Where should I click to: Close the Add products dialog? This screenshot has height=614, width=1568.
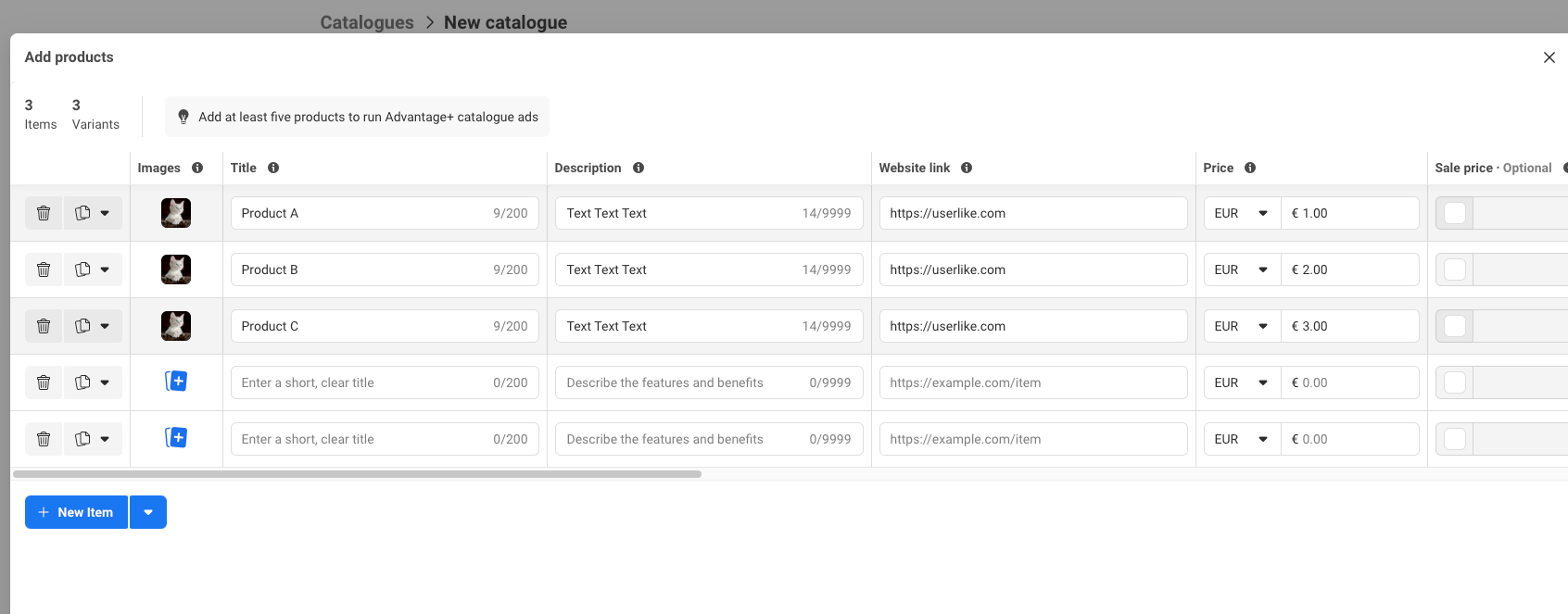(x=1549, y=57)
